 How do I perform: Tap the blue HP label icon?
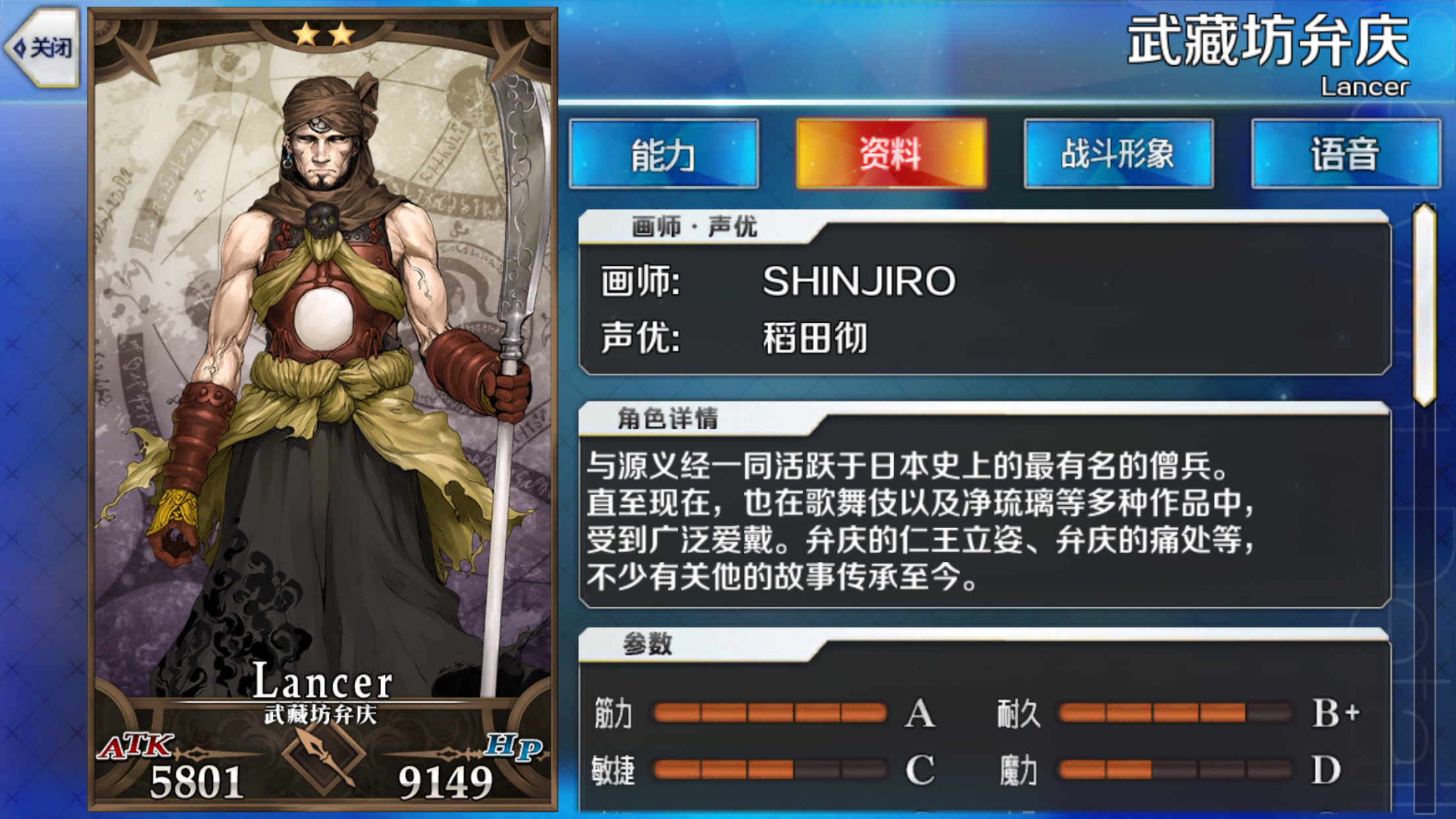point(514,746)
